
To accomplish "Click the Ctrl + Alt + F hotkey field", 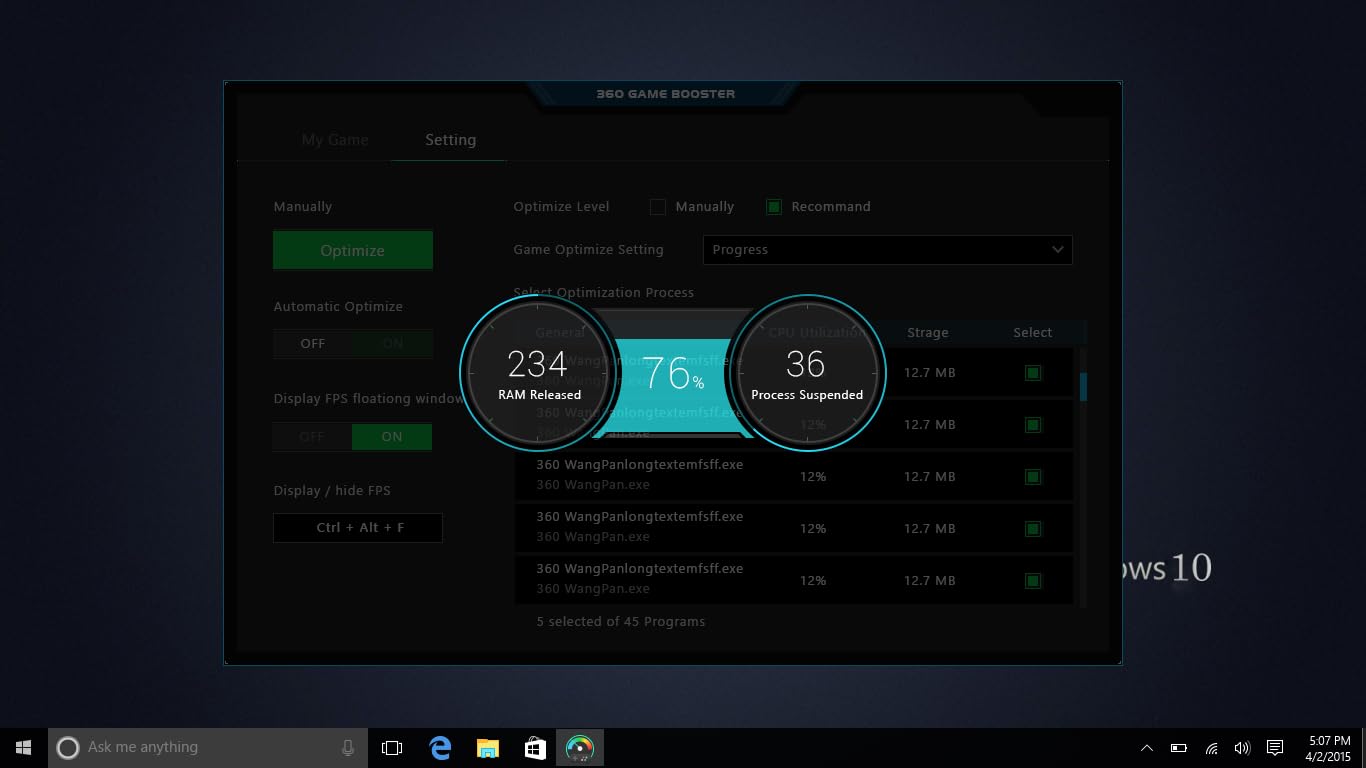I will (x=358, y=528).
